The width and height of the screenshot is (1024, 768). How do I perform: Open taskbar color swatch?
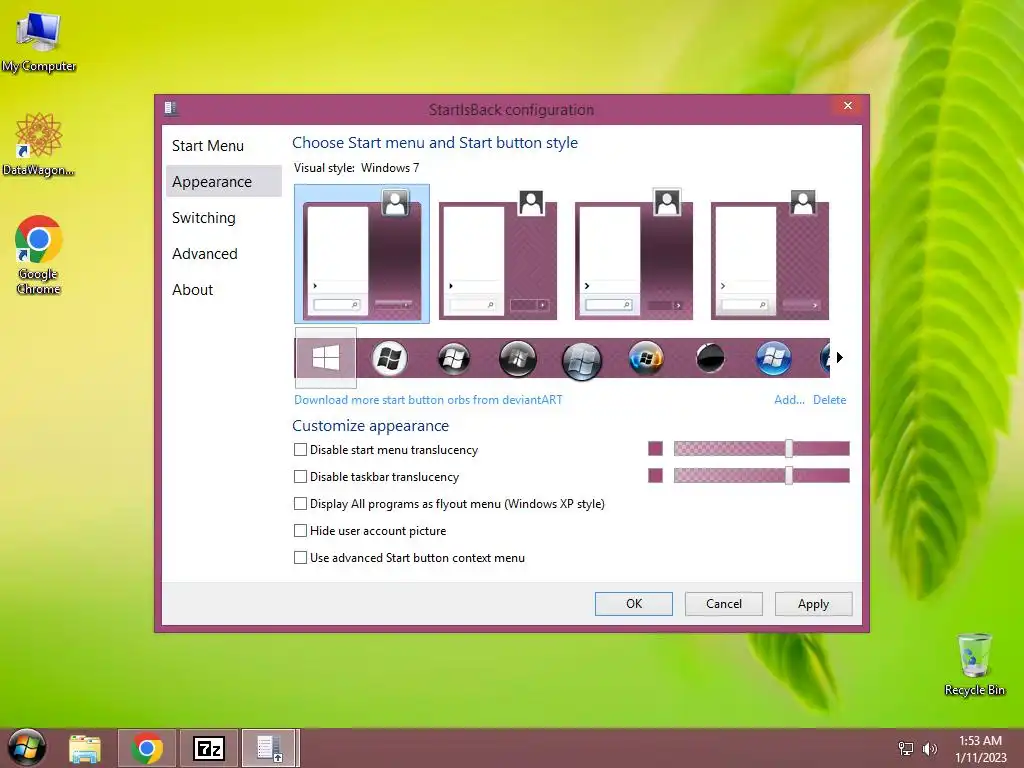pyautogui.click(x=655, y=475)
